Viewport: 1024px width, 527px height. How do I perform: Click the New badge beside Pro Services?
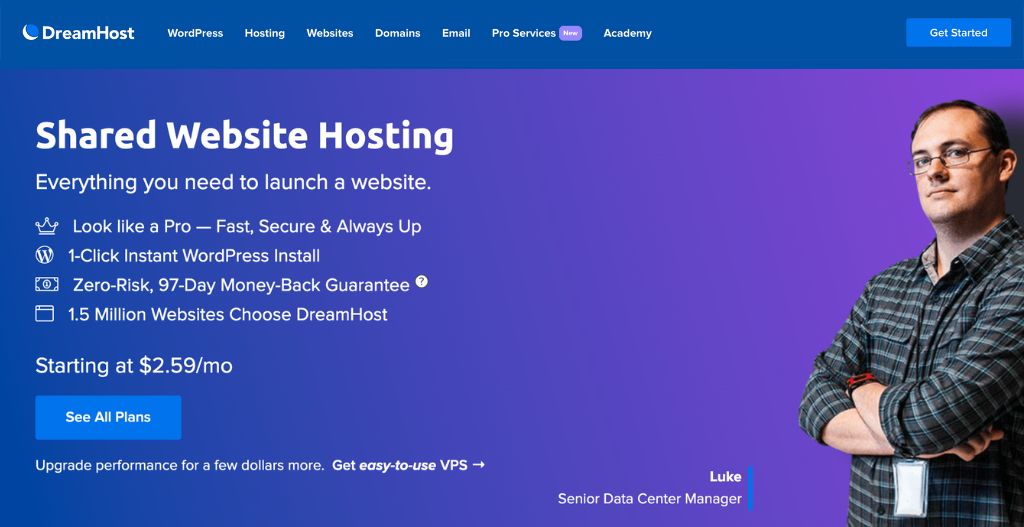point(570,33)
